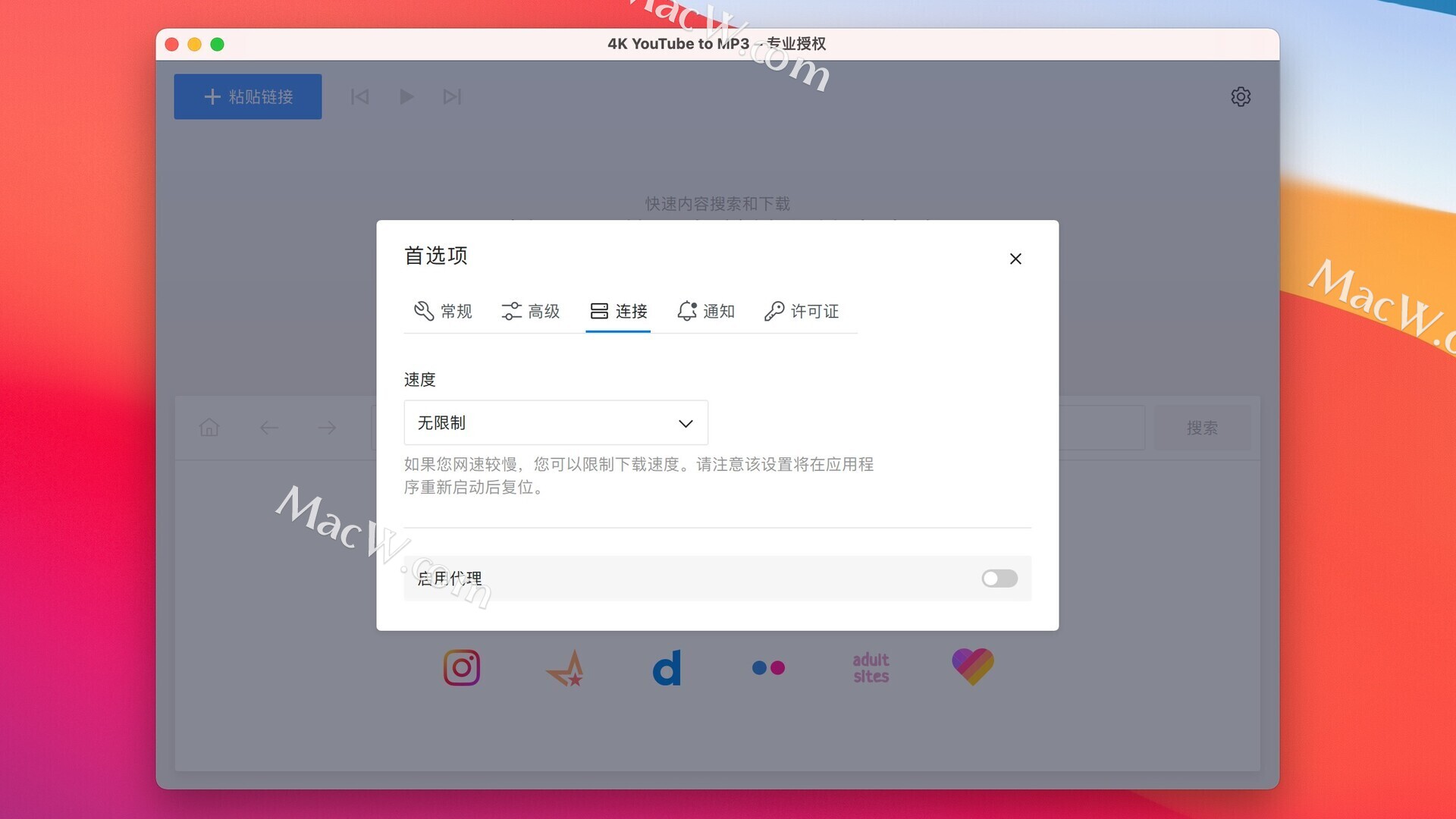Open the Instagram site icon
Viewport: 1456px width, 819px height.
point(462,667)
